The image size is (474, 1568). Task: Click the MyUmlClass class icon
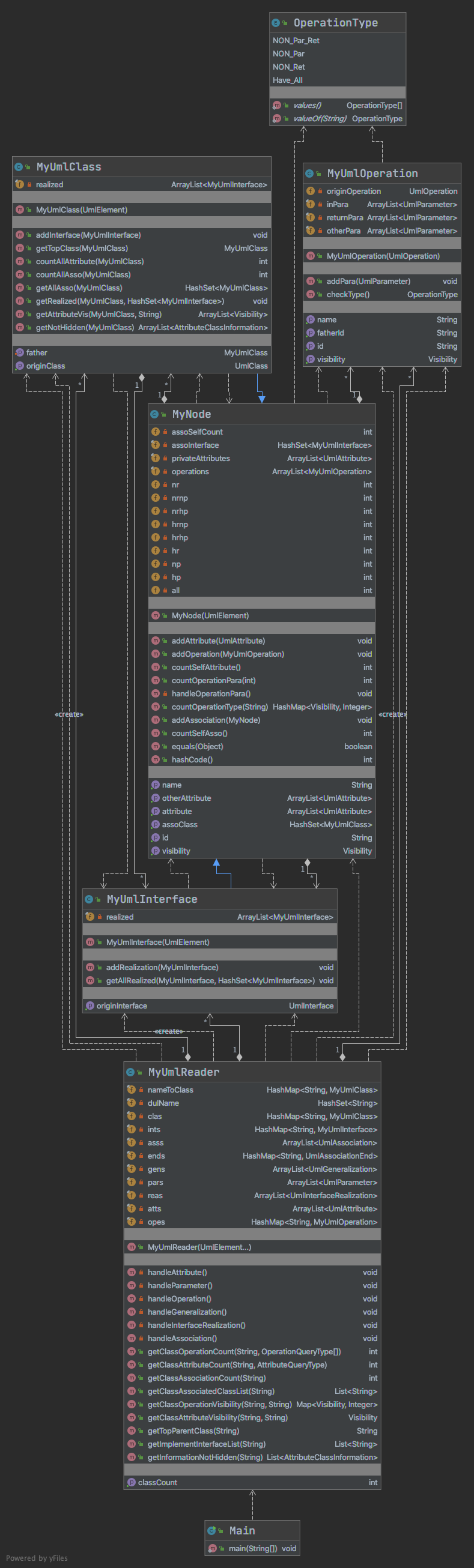(x=18, y=167)
